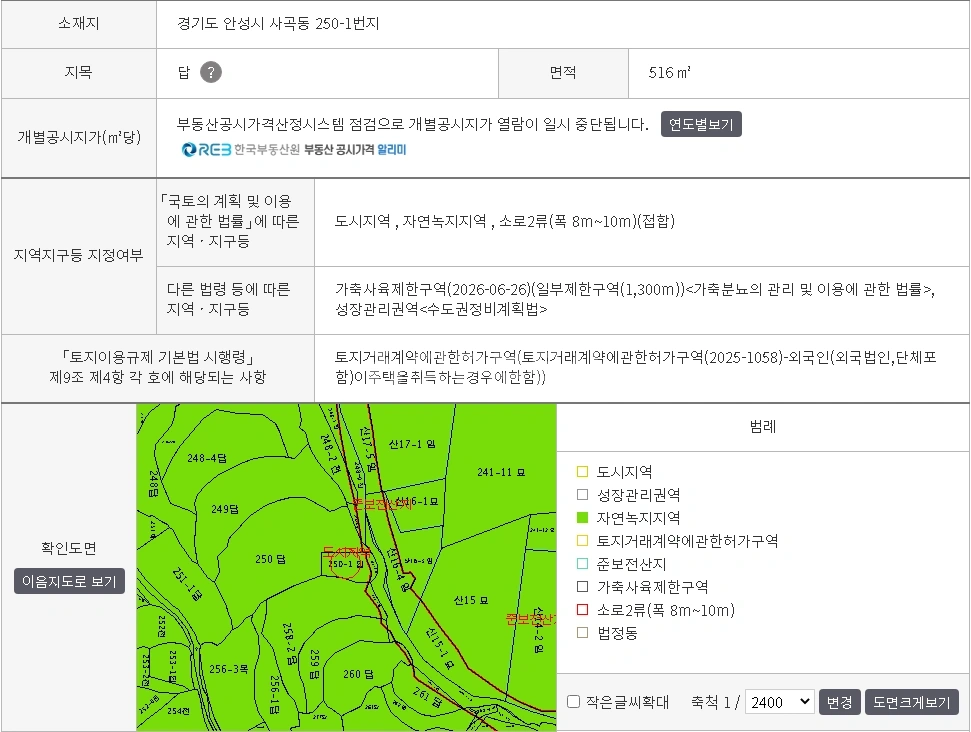
Task: Click the 가축사육제한구역 legend box
Action: pos(582,586)
